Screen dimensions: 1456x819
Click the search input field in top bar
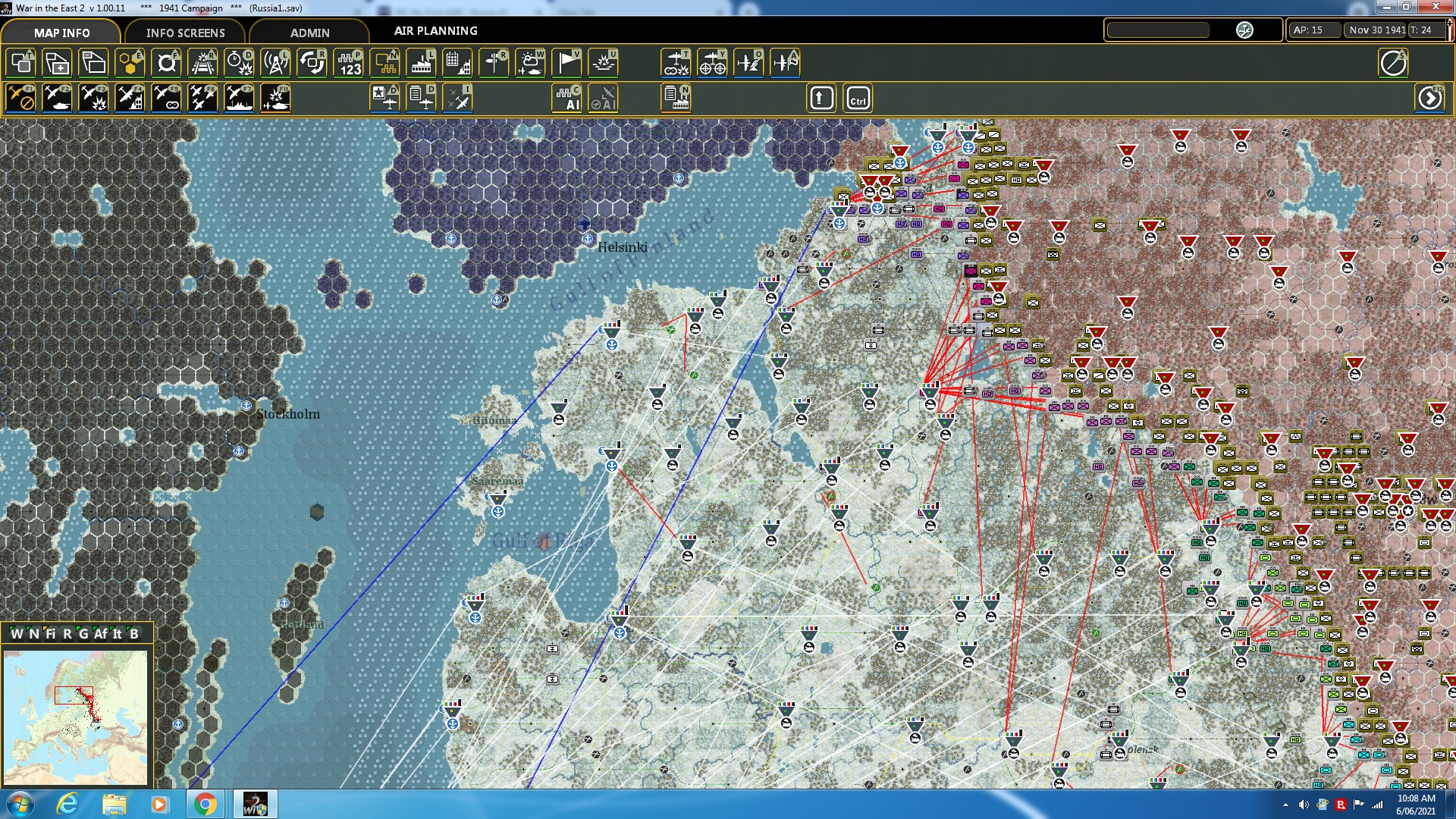[1158, 30]
